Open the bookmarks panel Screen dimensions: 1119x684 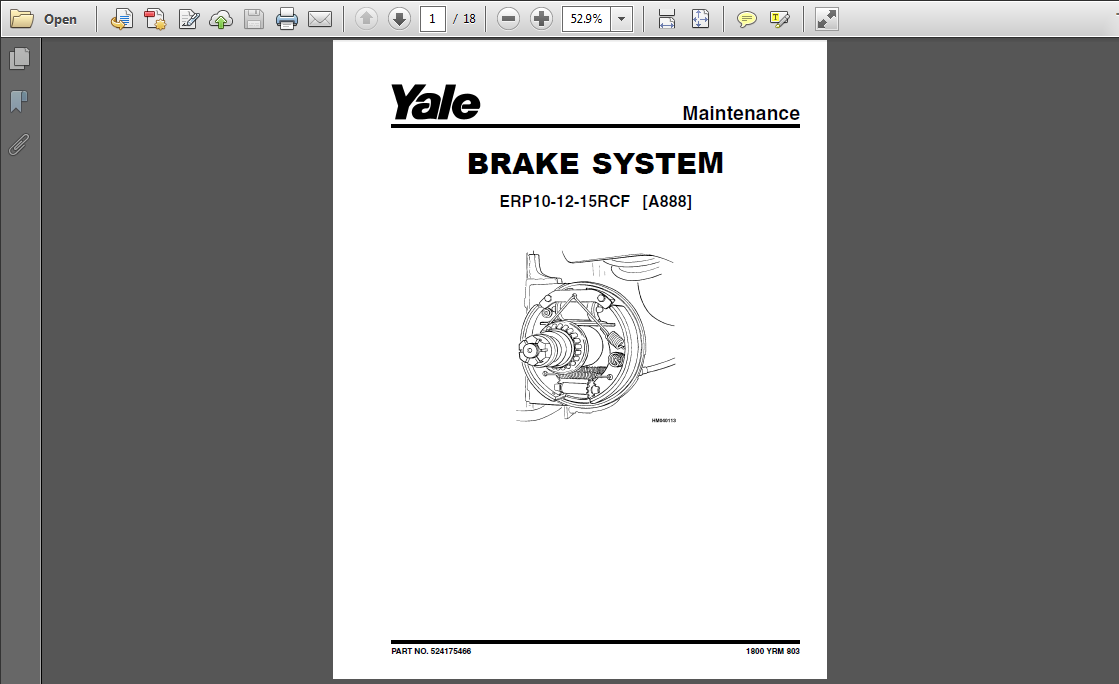click(x=19, y=101)
